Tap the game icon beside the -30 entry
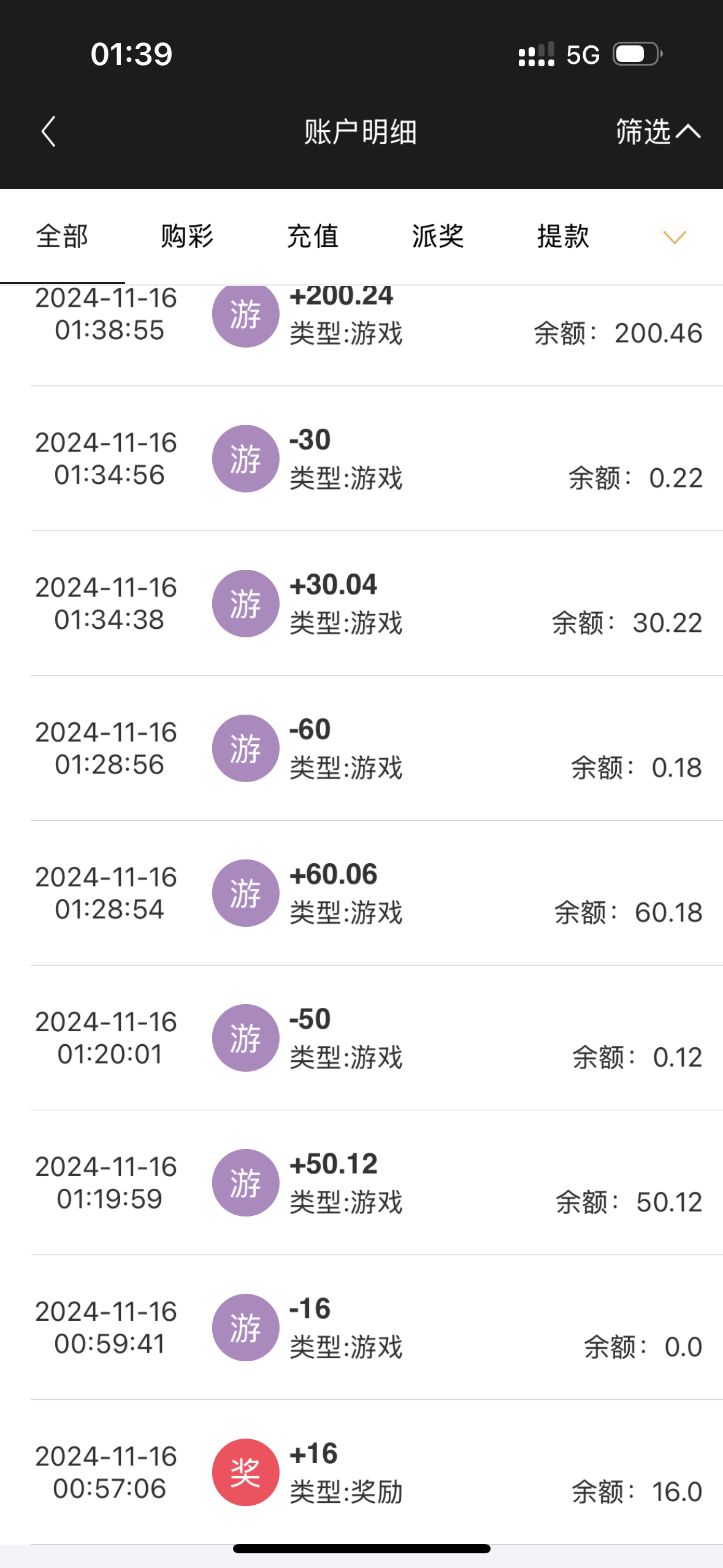Screen dimensions: 723x1568 [x=245, y=459]
